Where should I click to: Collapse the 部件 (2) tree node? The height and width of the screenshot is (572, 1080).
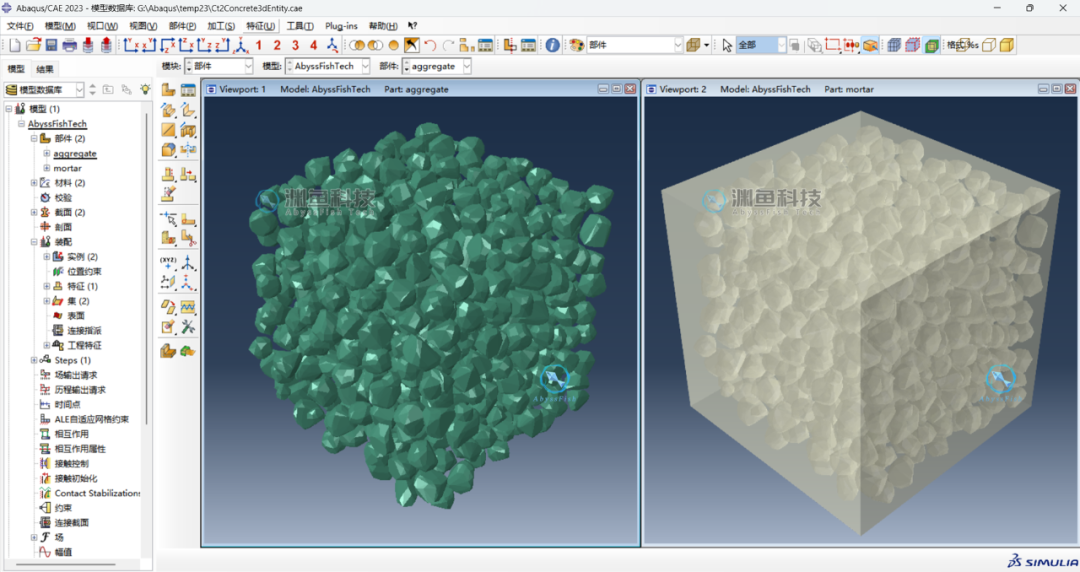(x=34, y=139)
